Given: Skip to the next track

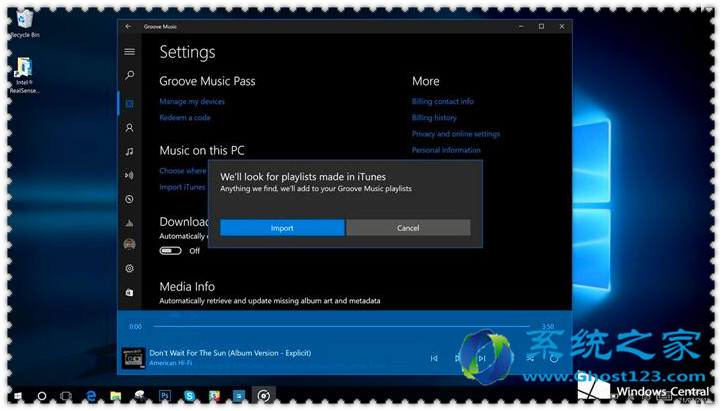Looking at the screenshot, I should coord(482,358).
